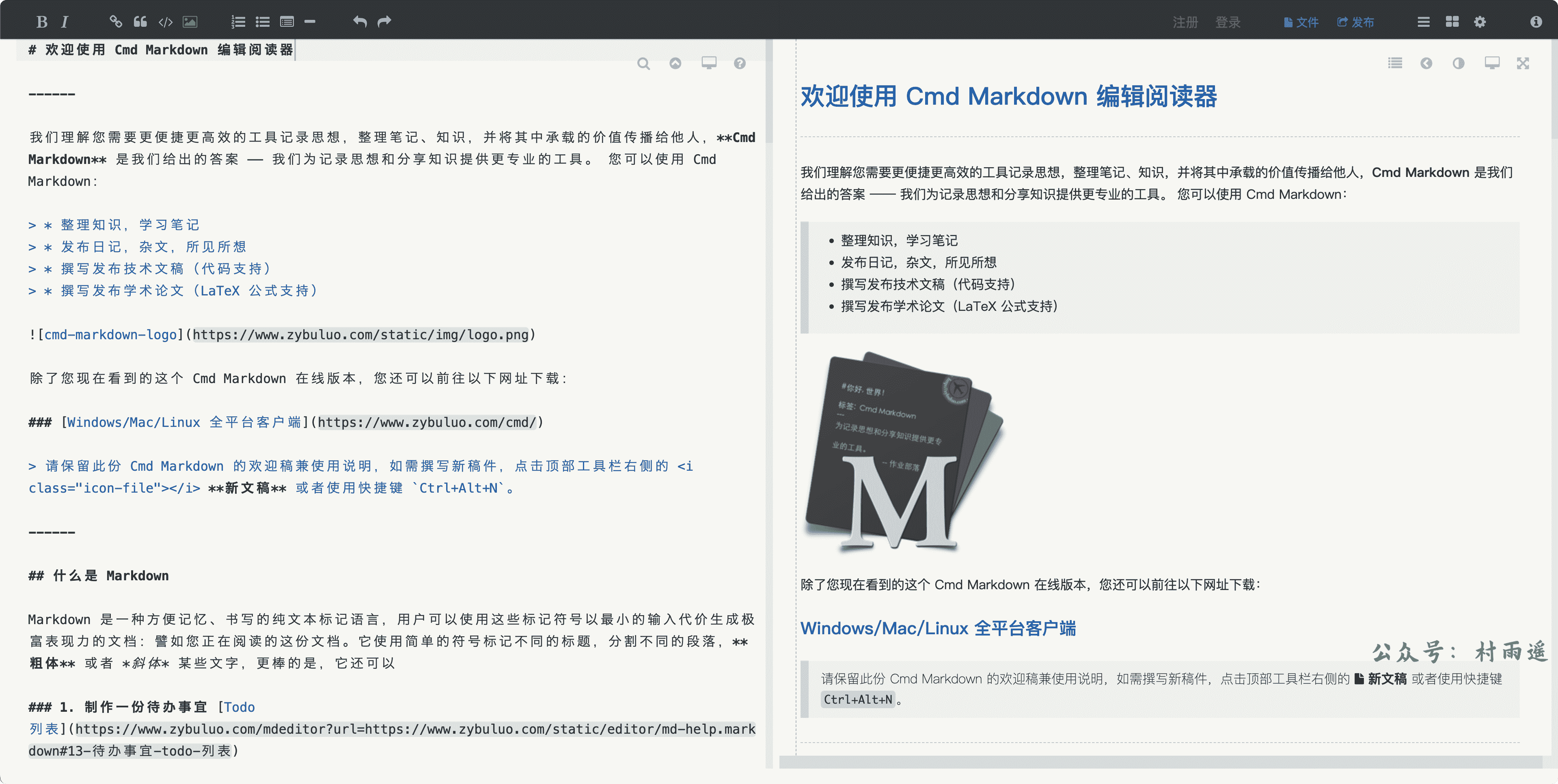Screen dimensions: 1558x784
Task: Click the 发布 publish button
Action: point(1355,22)
